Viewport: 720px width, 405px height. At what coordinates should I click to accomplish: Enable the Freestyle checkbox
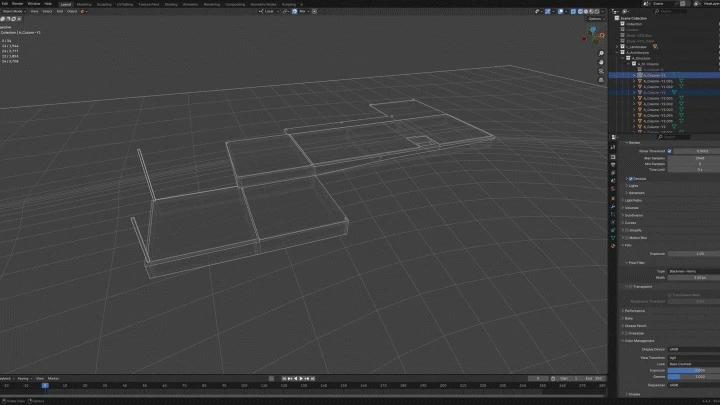[627, 333]
